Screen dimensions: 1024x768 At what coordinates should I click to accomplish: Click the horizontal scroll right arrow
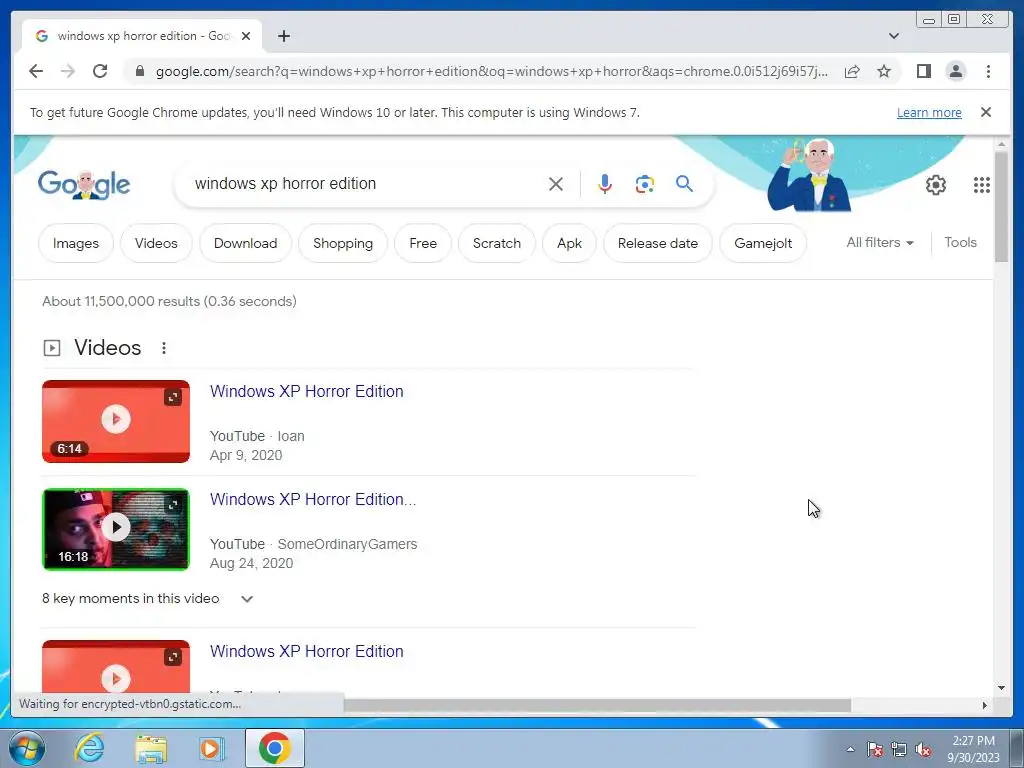[x=985, y=705]
